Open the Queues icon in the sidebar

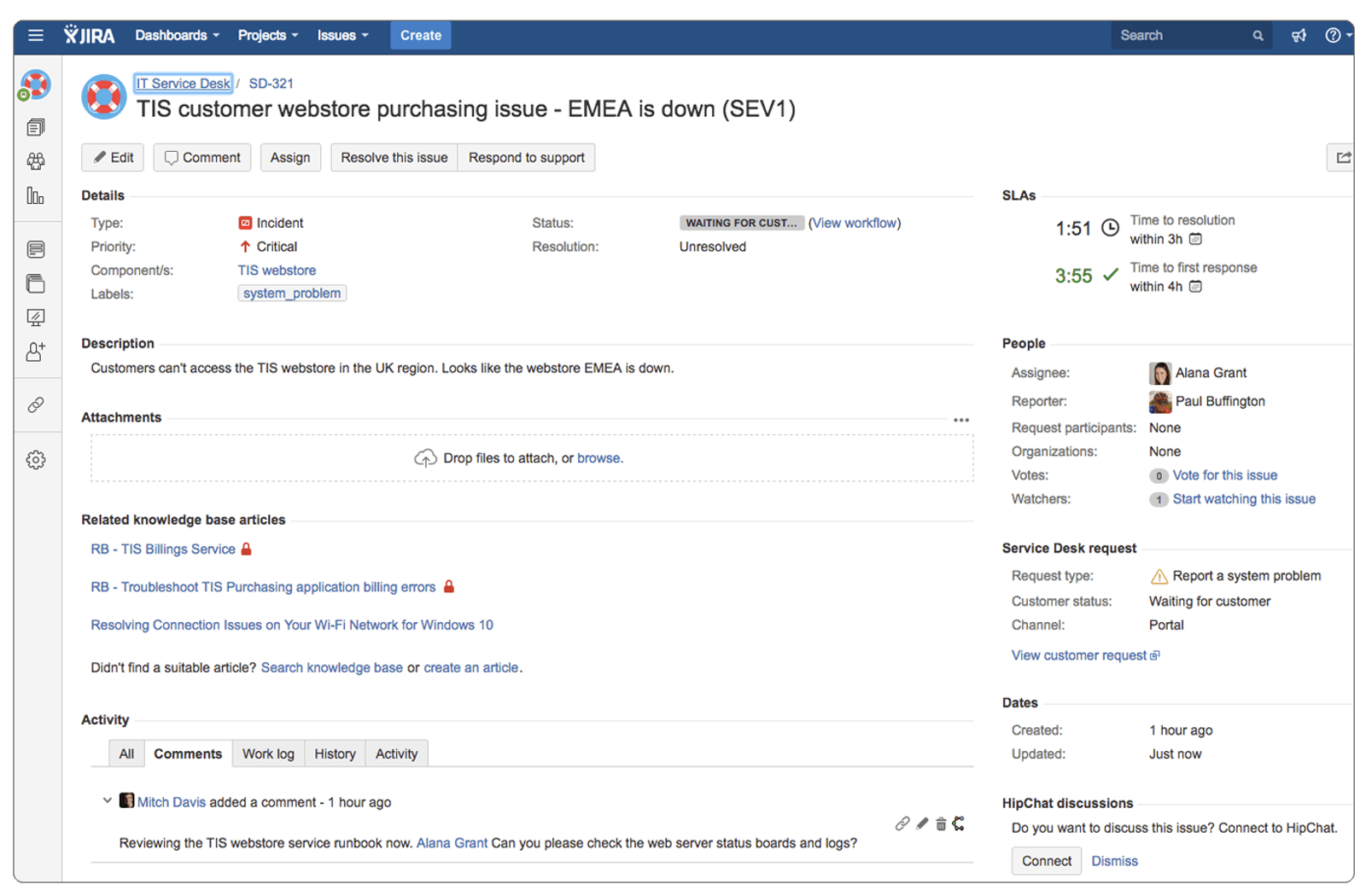(35, 127)
